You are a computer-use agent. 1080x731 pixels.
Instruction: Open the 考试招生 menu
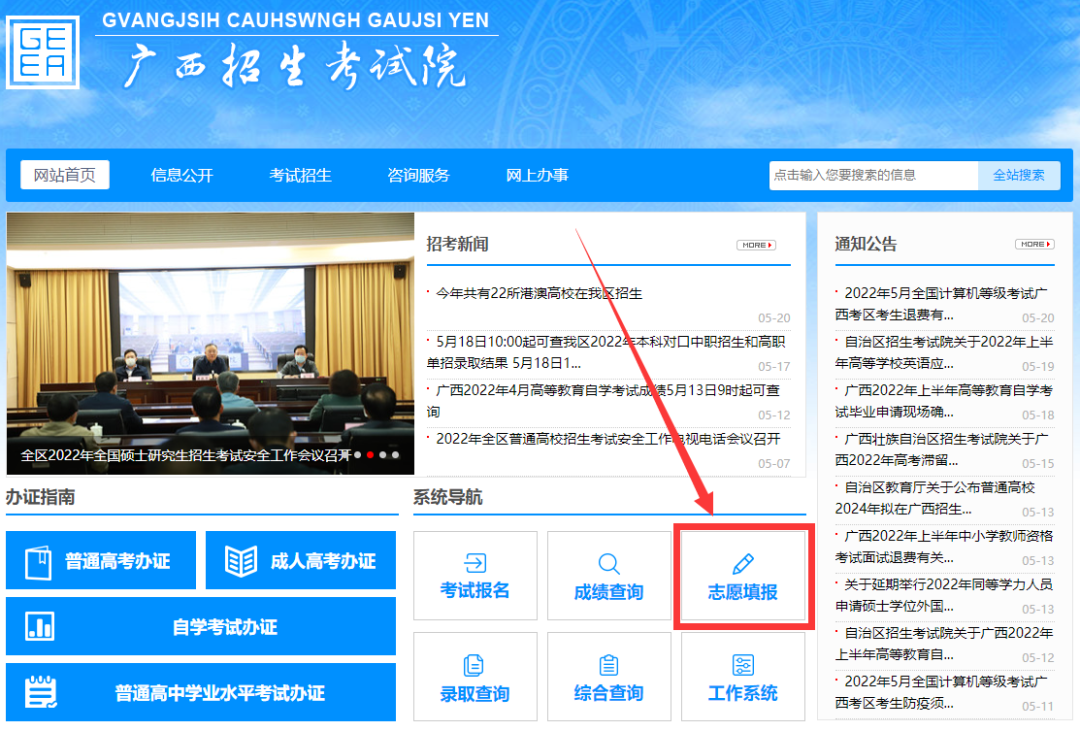click(300, 174)
